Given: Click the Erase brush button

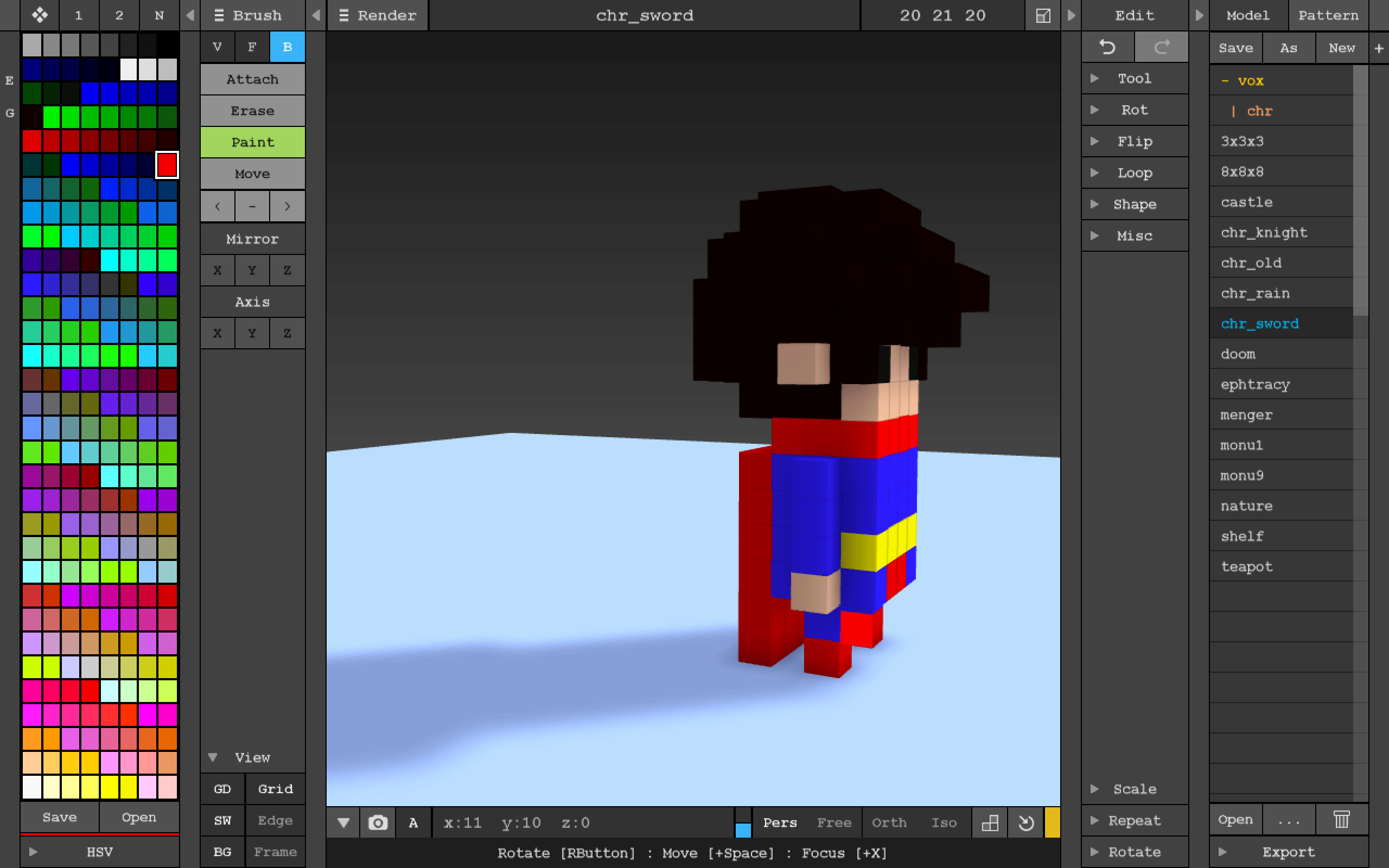Looking at the screenshot, I should [x=252, y=111].
